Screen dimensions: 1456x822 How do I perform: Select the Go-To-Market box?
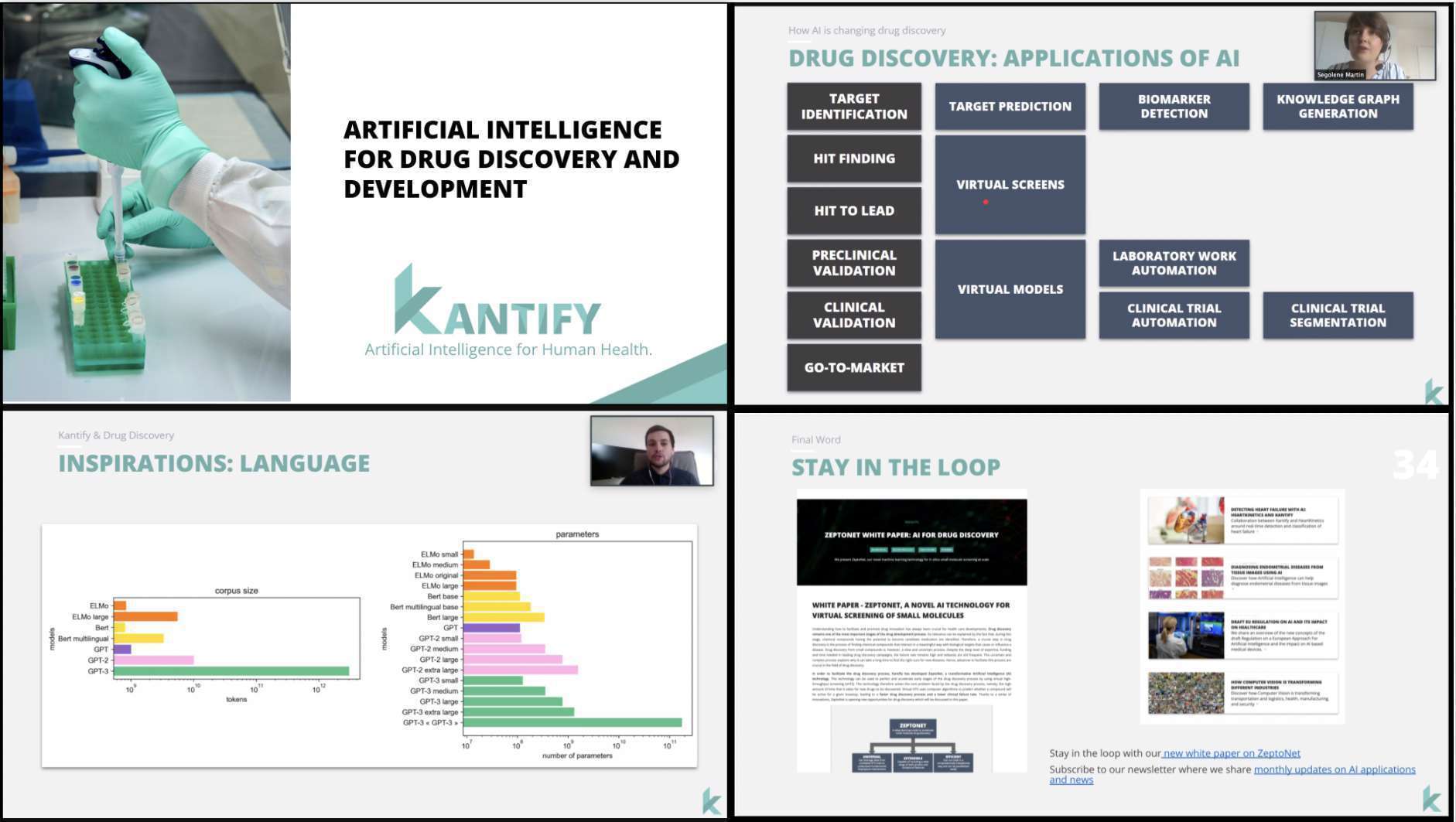click(x=854, y=367)
